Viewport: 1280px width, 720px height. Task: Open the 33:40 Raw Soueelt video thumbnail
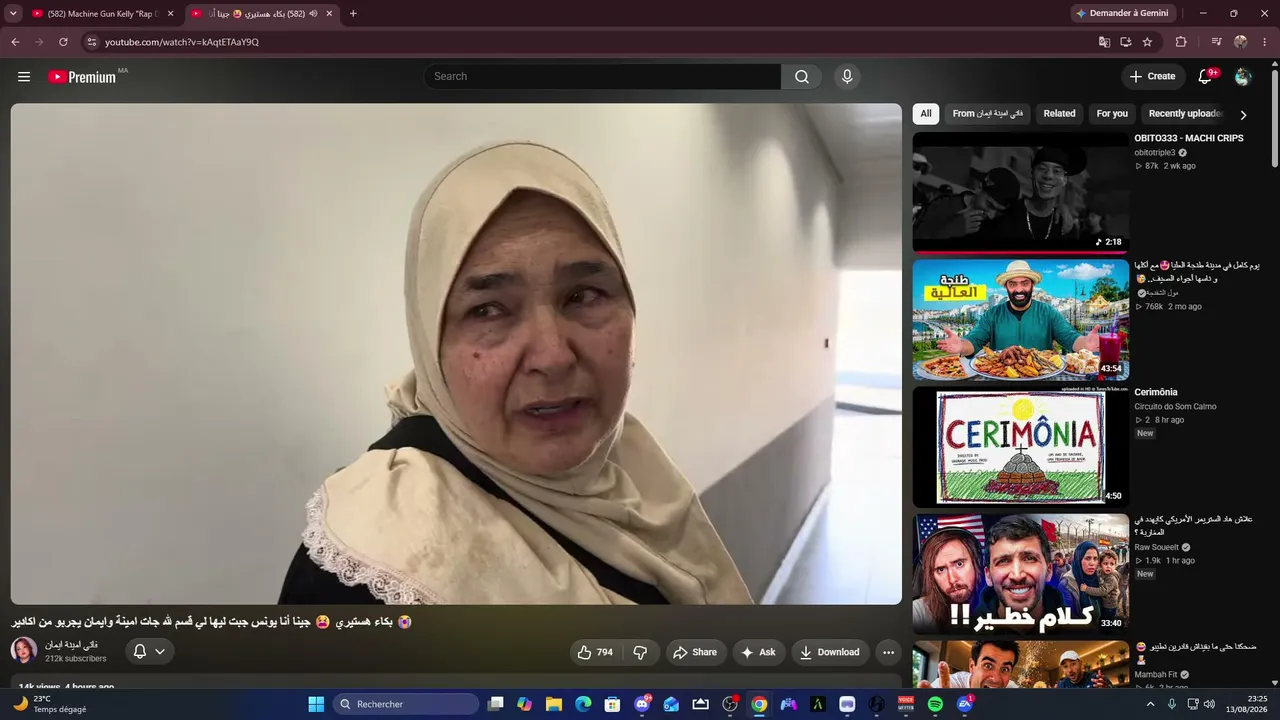pos(1020,574)
